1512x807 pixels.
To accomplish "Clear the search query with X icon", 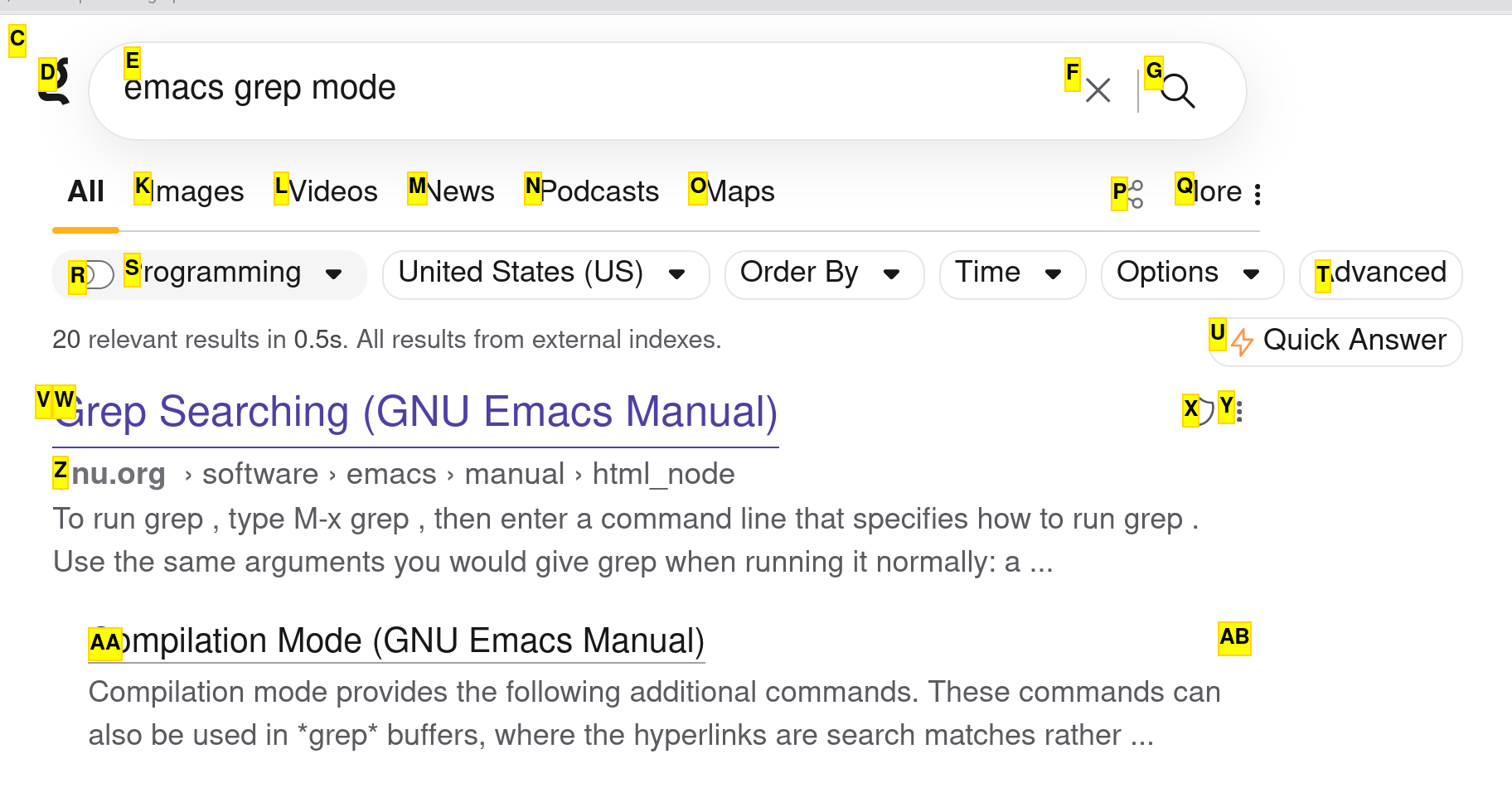I will [x=1098, y=90].
